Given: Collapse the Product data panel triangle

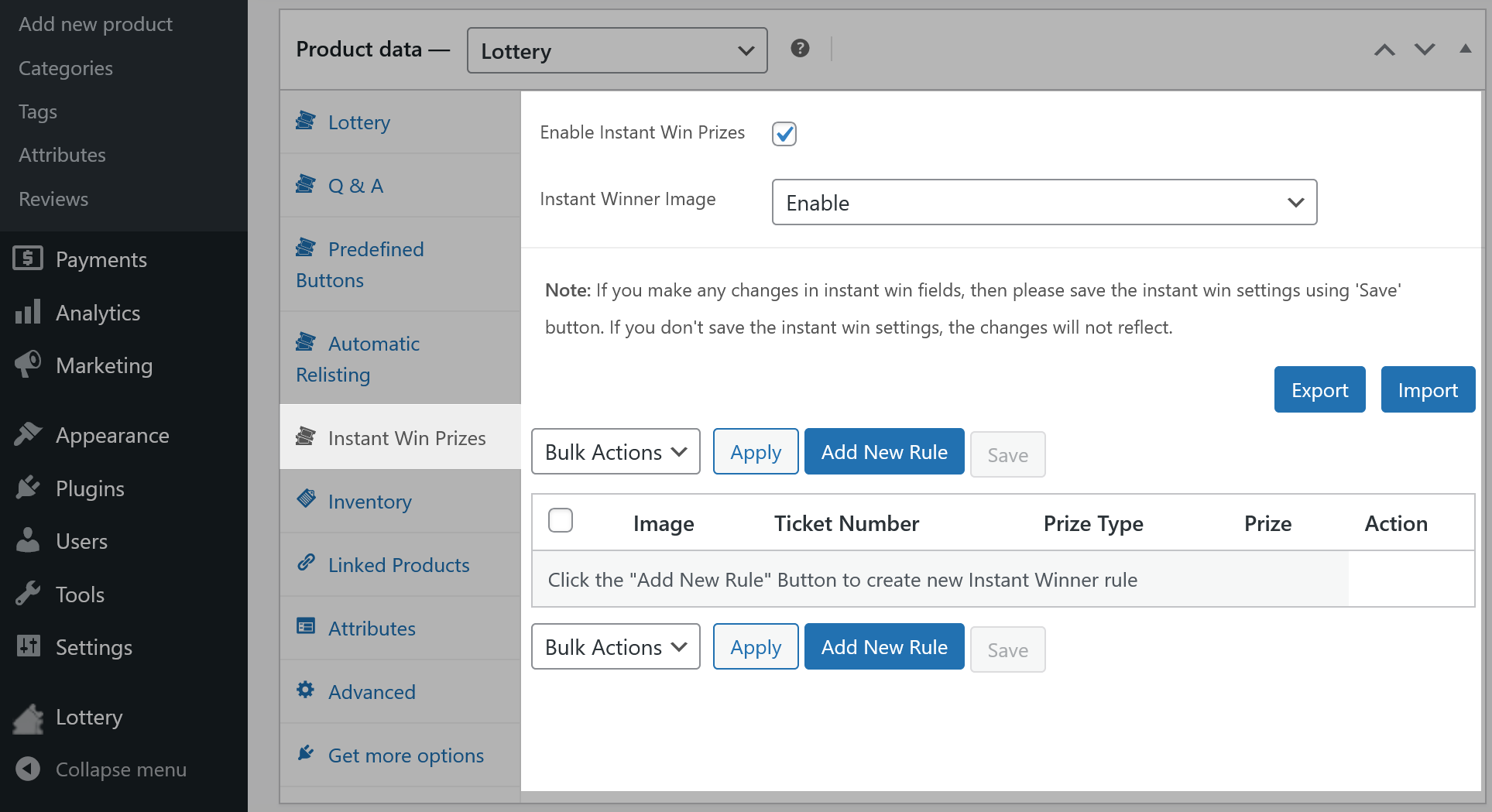Looking at the screenshot, I should coord(1465,49).
